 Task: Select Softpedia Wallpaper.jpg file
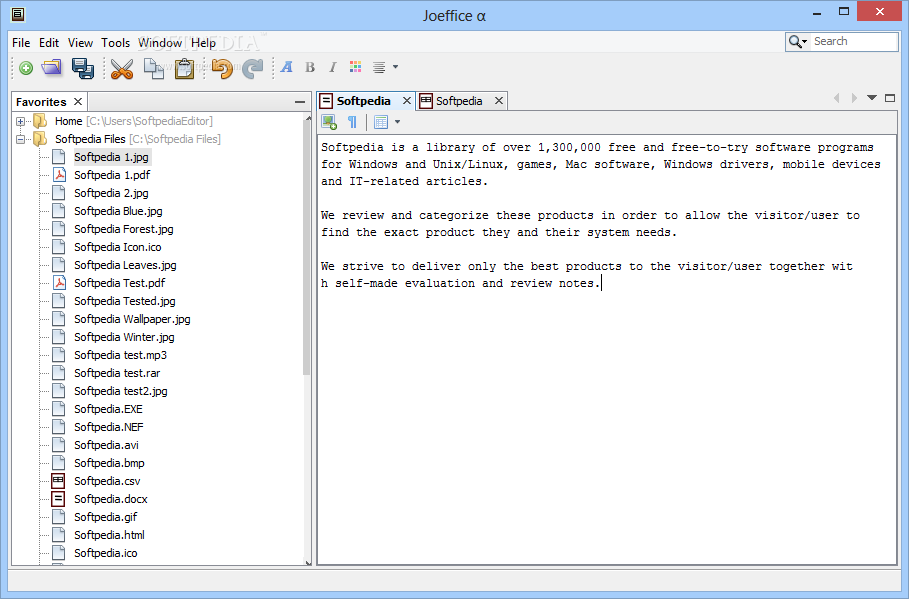point(132,319)
